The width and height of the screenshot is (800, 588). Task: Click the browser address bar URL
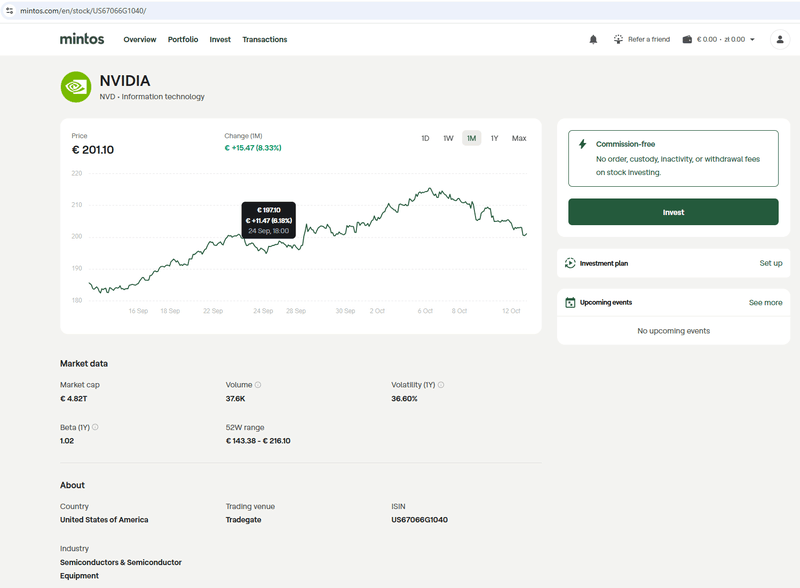[83, 11]
